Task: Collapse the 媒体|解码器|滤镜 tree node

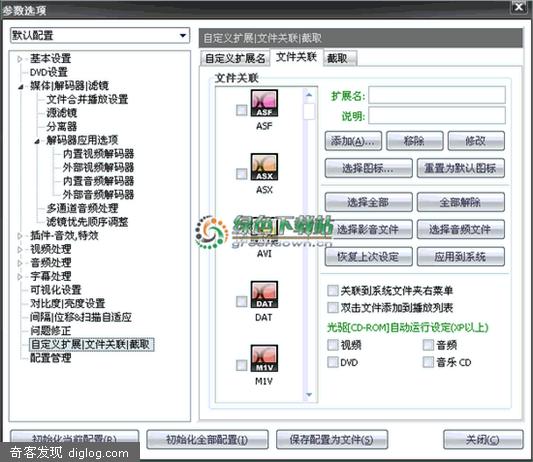Action: (20, 87)
